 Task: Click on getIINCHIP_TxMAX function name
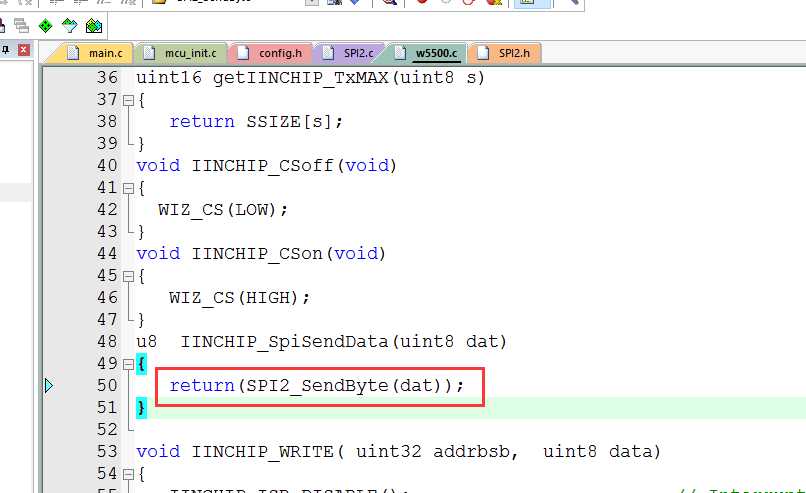click(x=300, y=78)
